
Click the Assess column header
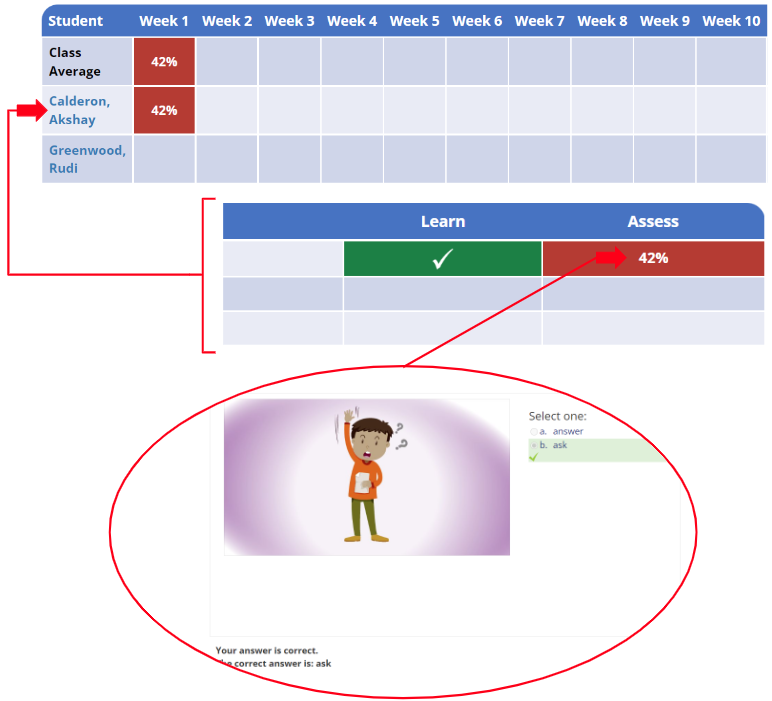pyautogui.click(x=652, y=222)
